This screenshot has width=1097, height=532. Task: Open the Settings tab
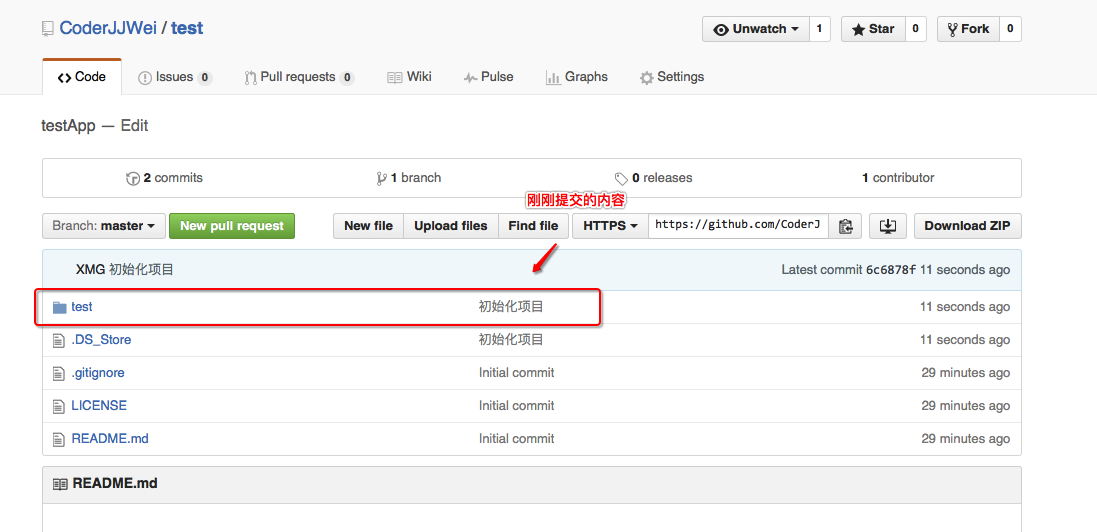coord(672,77)
